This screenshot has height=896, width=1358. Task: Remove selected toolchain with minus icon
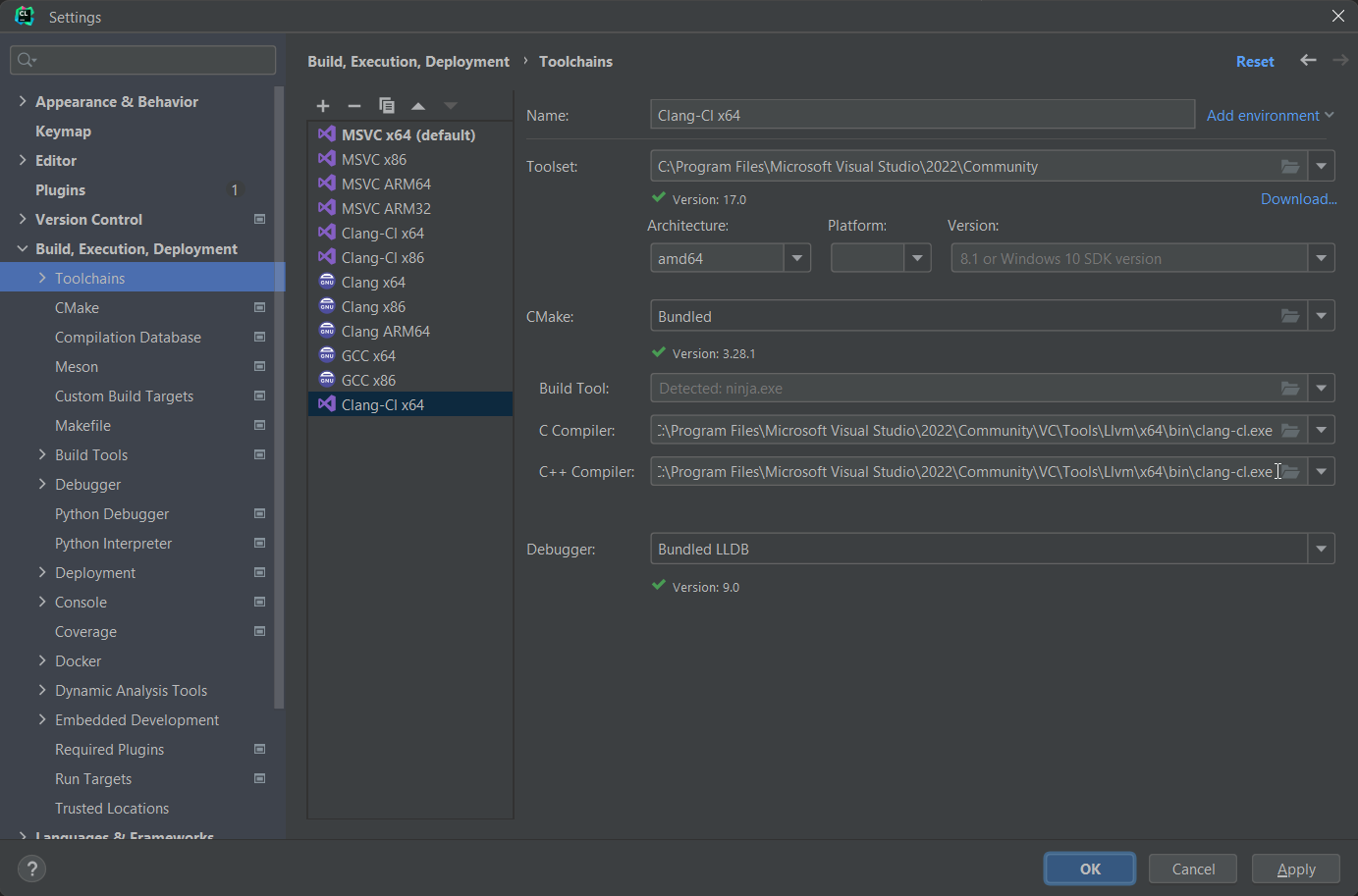coord(354,106)
